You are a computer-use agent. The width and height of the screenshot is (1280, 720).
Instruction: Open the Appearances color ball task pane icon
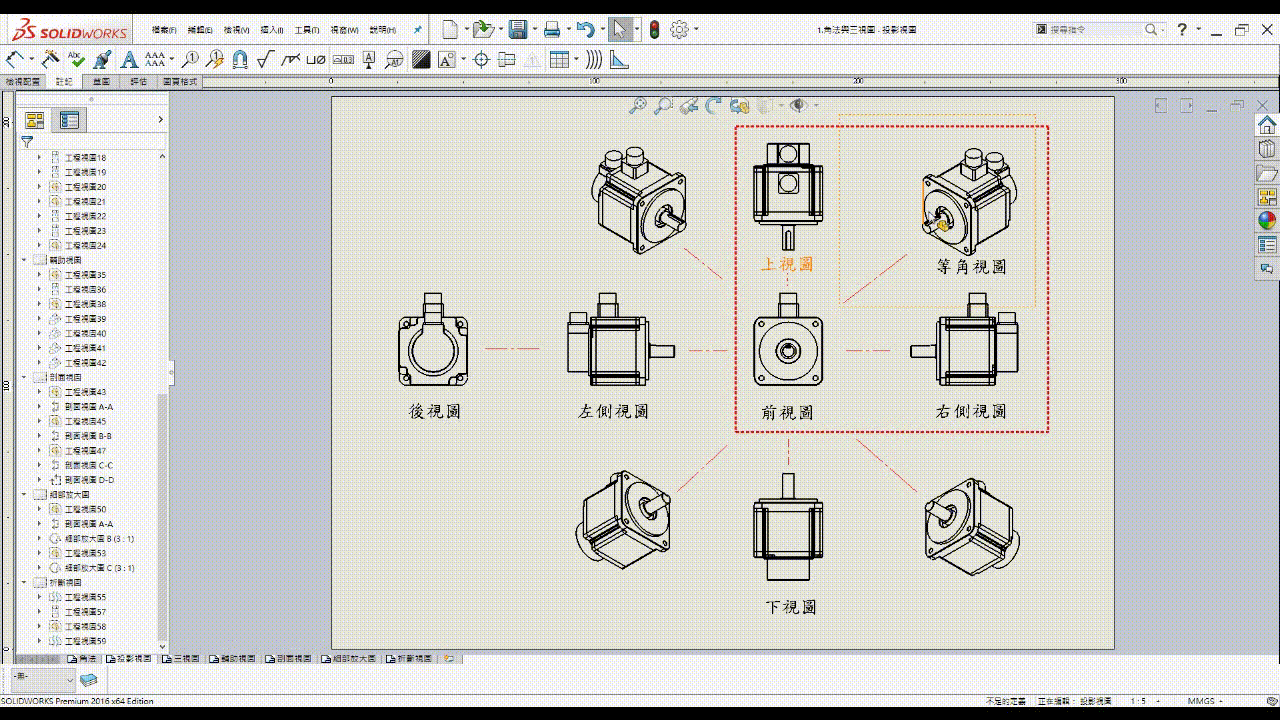point(1267,220)
